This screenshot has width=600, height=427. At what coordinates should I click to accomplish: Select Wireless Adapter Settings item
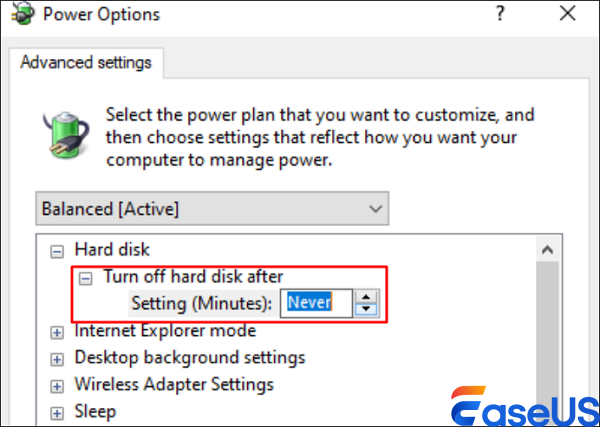[174, 385]
